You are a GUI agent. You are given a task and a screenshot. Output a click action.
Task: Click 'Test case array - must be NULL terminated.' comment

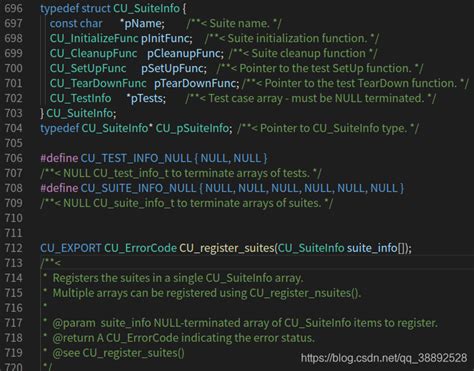click(317, 98)
